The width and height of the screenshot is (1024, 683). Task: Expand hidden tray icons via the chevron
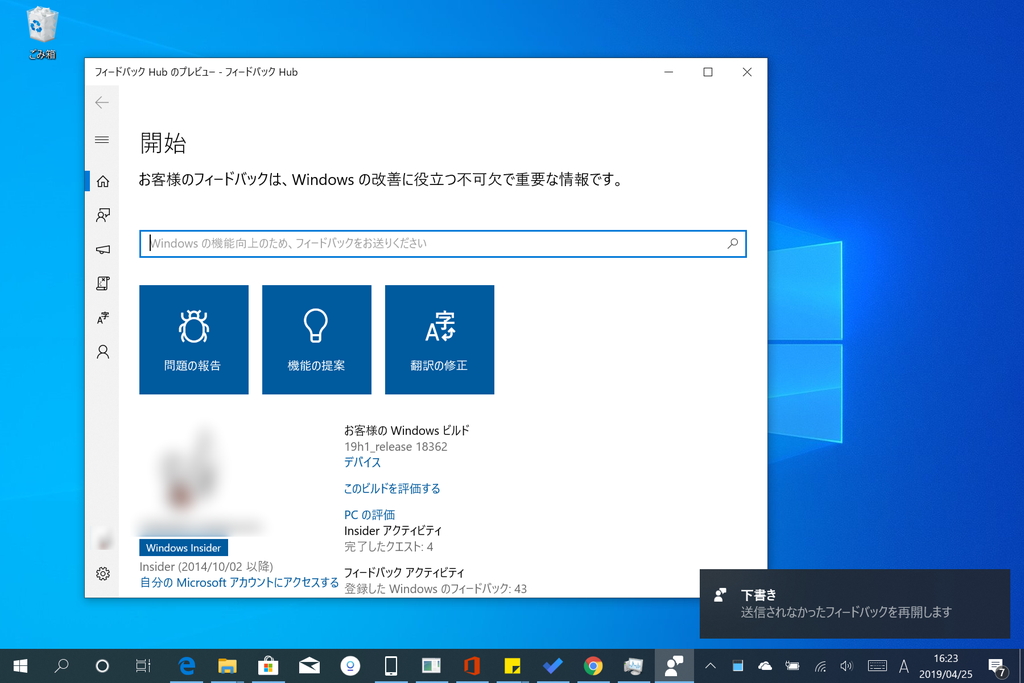click(x=710, y=665)
